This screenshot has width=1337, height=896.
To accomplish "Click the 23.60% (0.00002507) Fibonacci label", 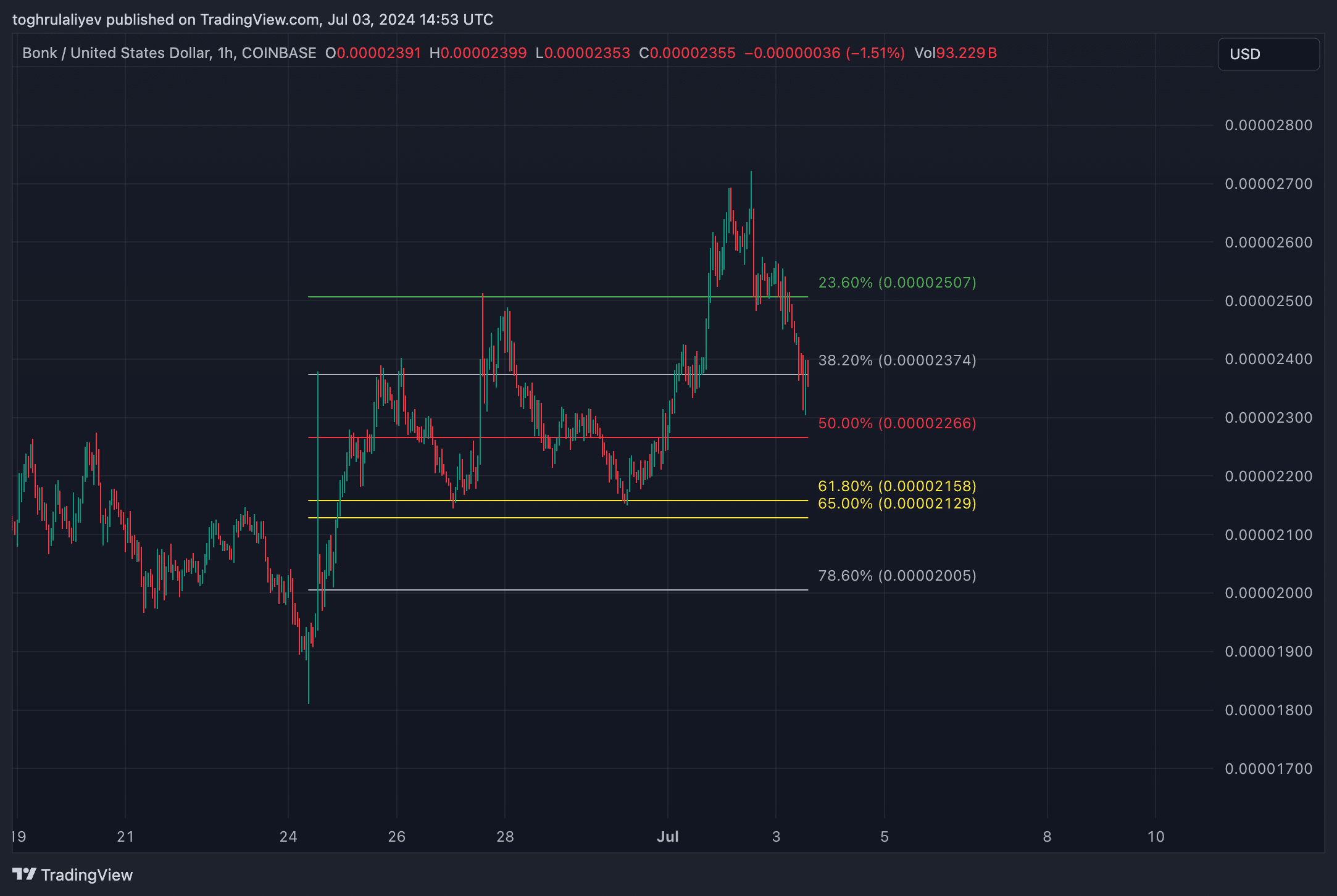I will click(897, 283).
